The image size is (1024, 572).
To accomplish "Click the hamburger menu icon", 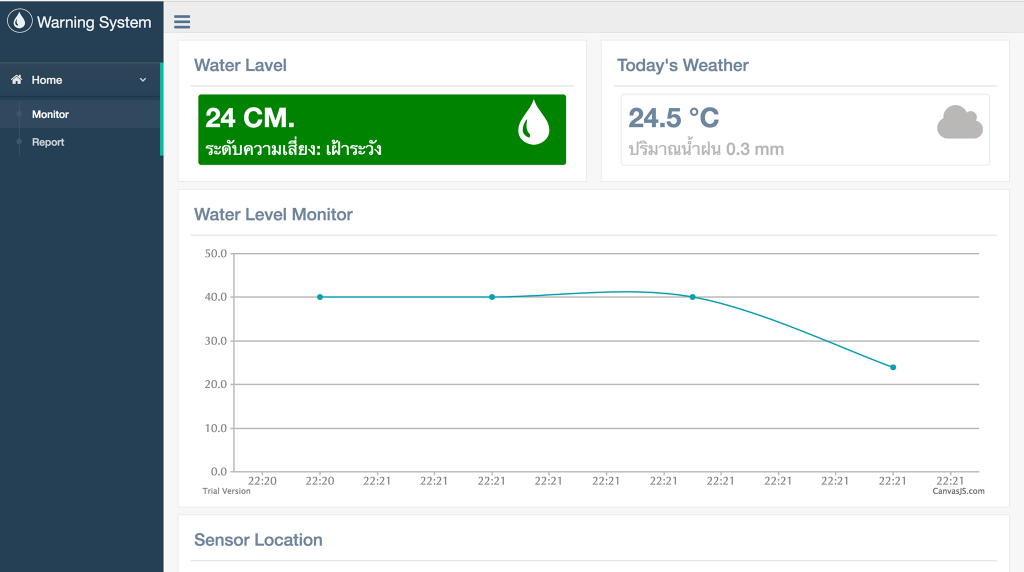I will click(182, 22).
